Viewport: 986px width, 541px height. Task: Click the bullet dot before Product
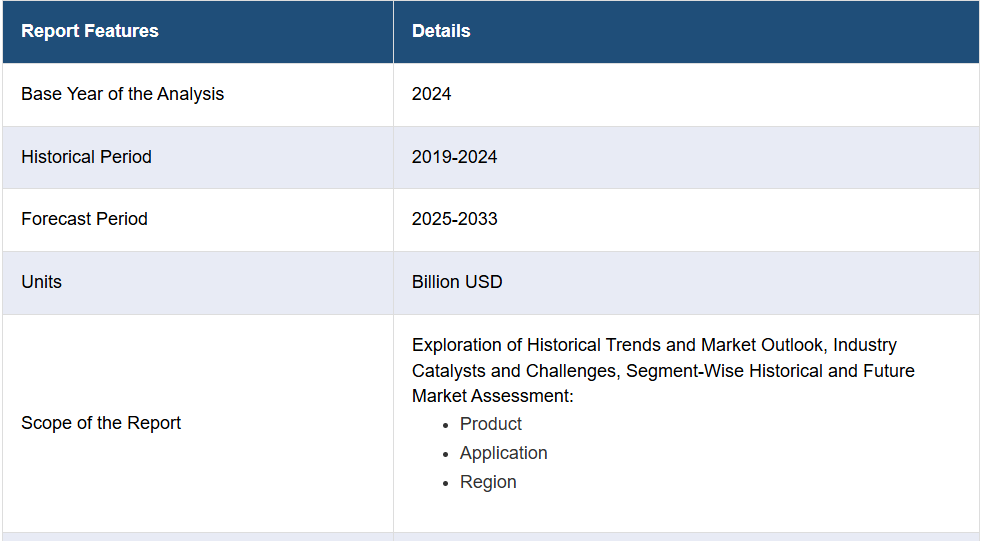pyautogui.click(x=446, y=426)
